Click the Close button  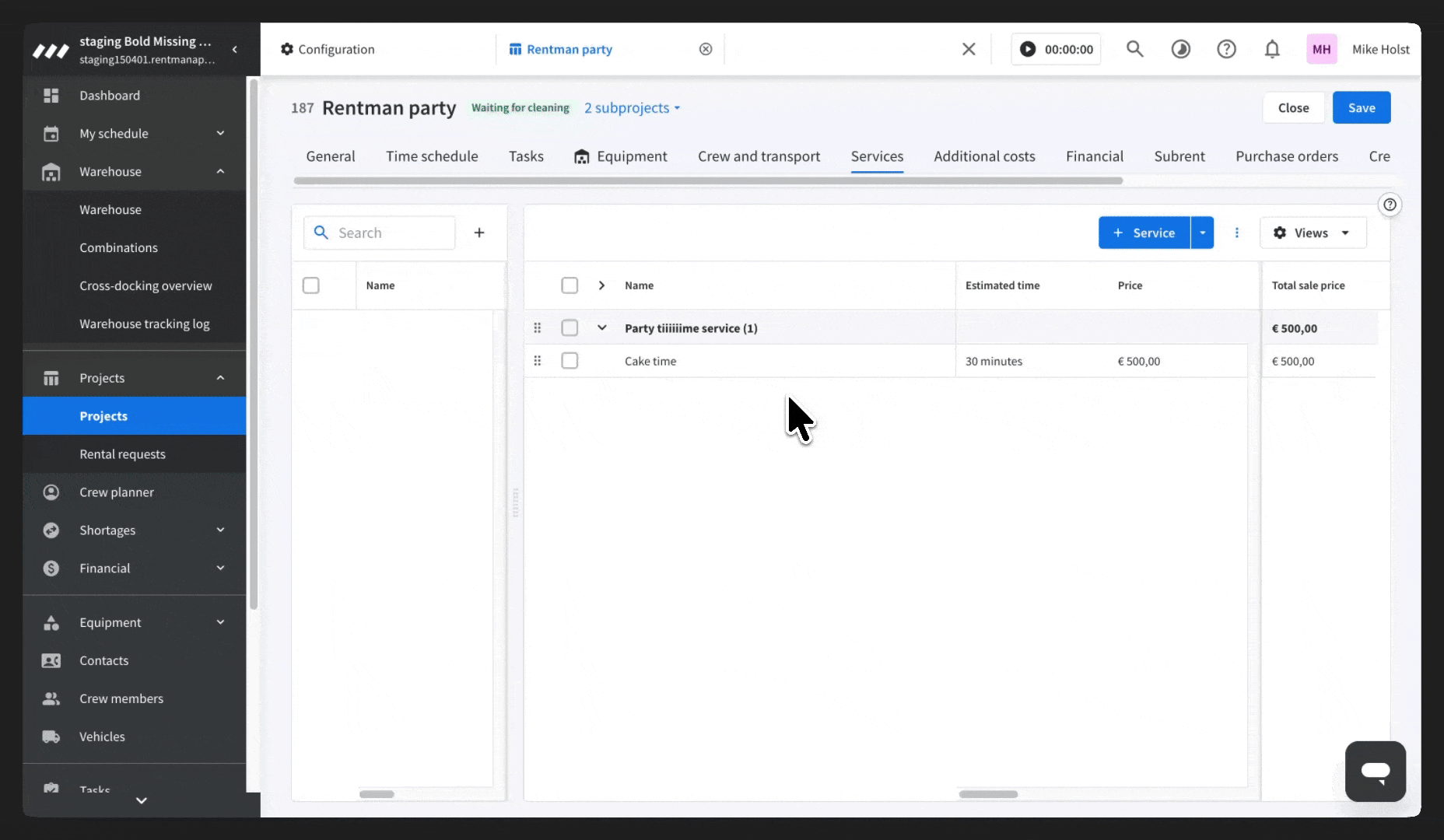[1293, 107]
